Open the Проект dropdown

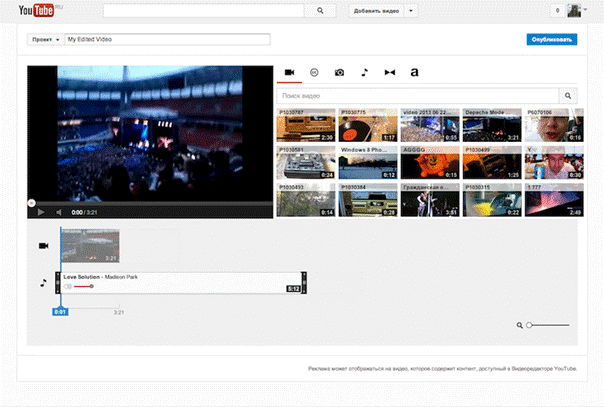point(45,40)
